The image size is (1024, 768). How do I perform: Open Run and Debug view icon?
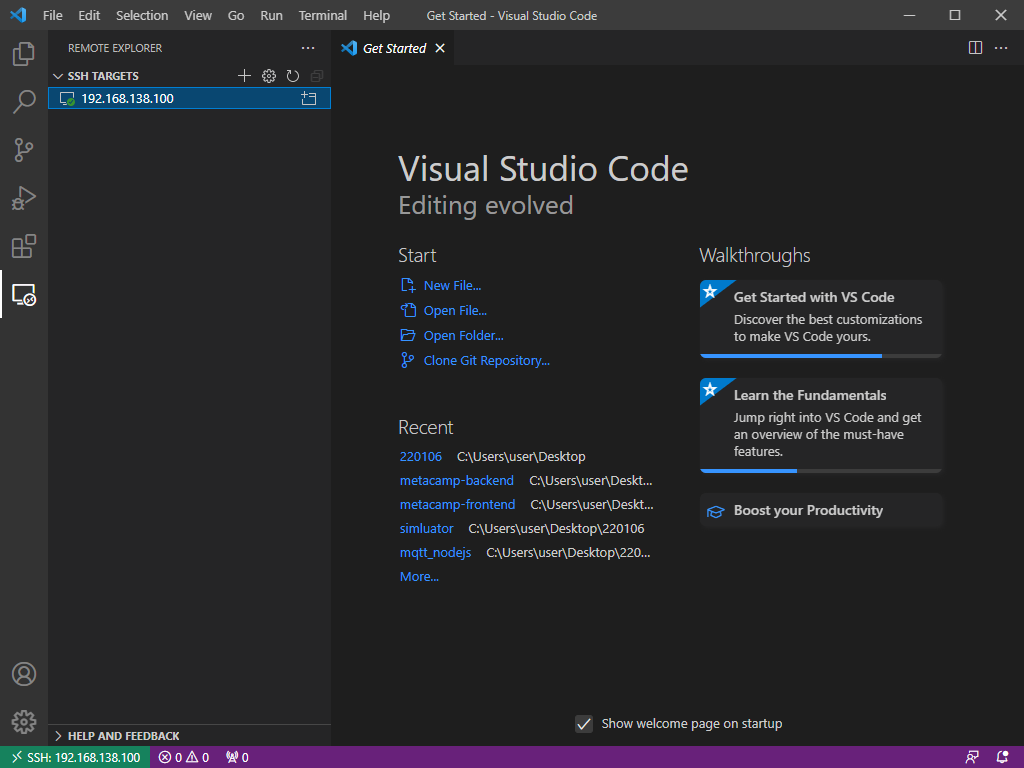(24, 198)
